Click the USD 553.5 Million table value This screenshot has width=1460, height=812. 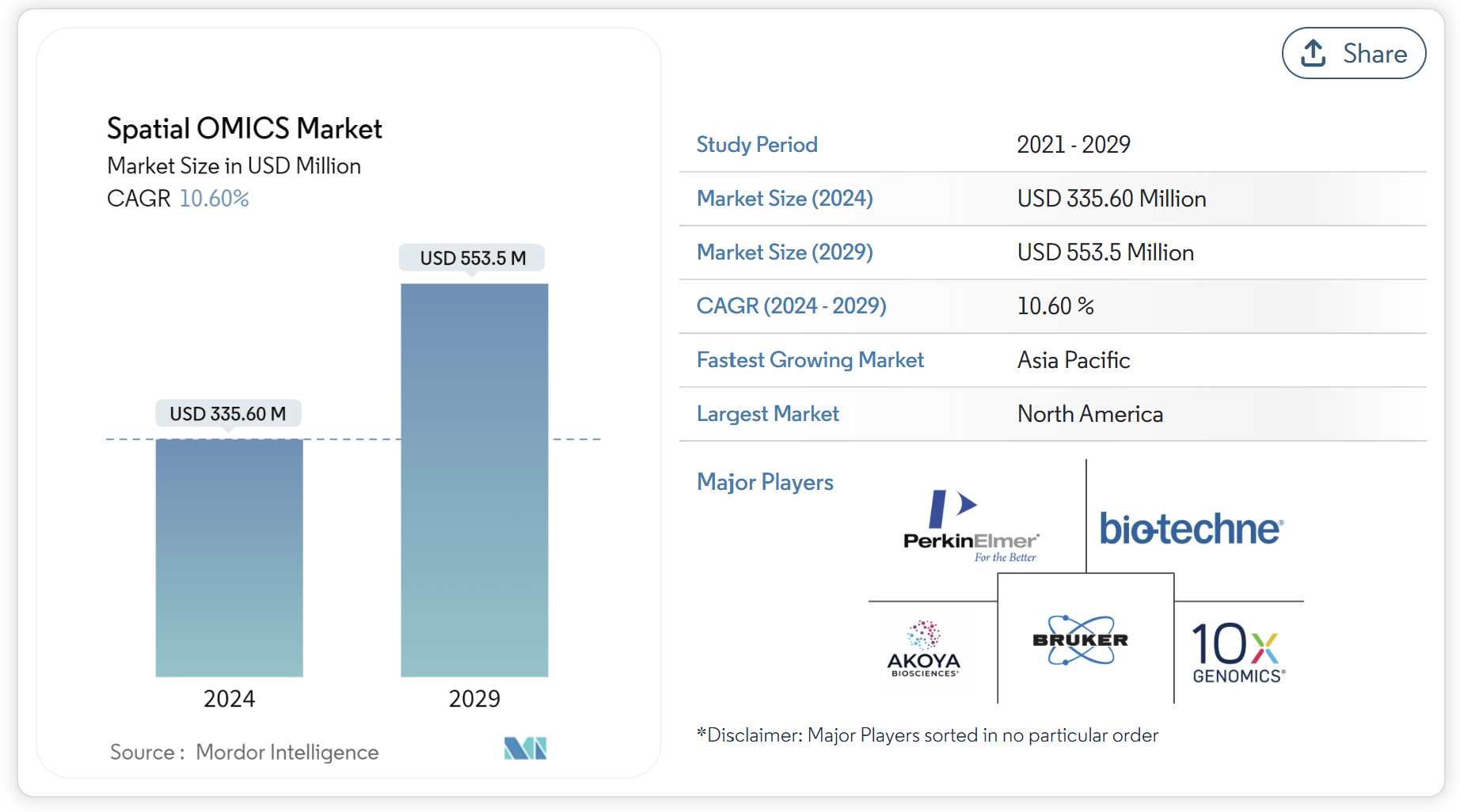point(1105,252)
